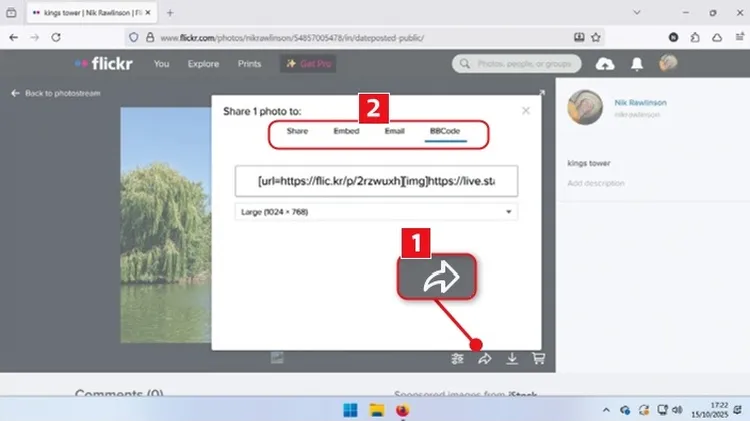Expand the Large (1024 × 768) size dropdown
This screenshot has height=421, width=750.
(x=376, y=212)
